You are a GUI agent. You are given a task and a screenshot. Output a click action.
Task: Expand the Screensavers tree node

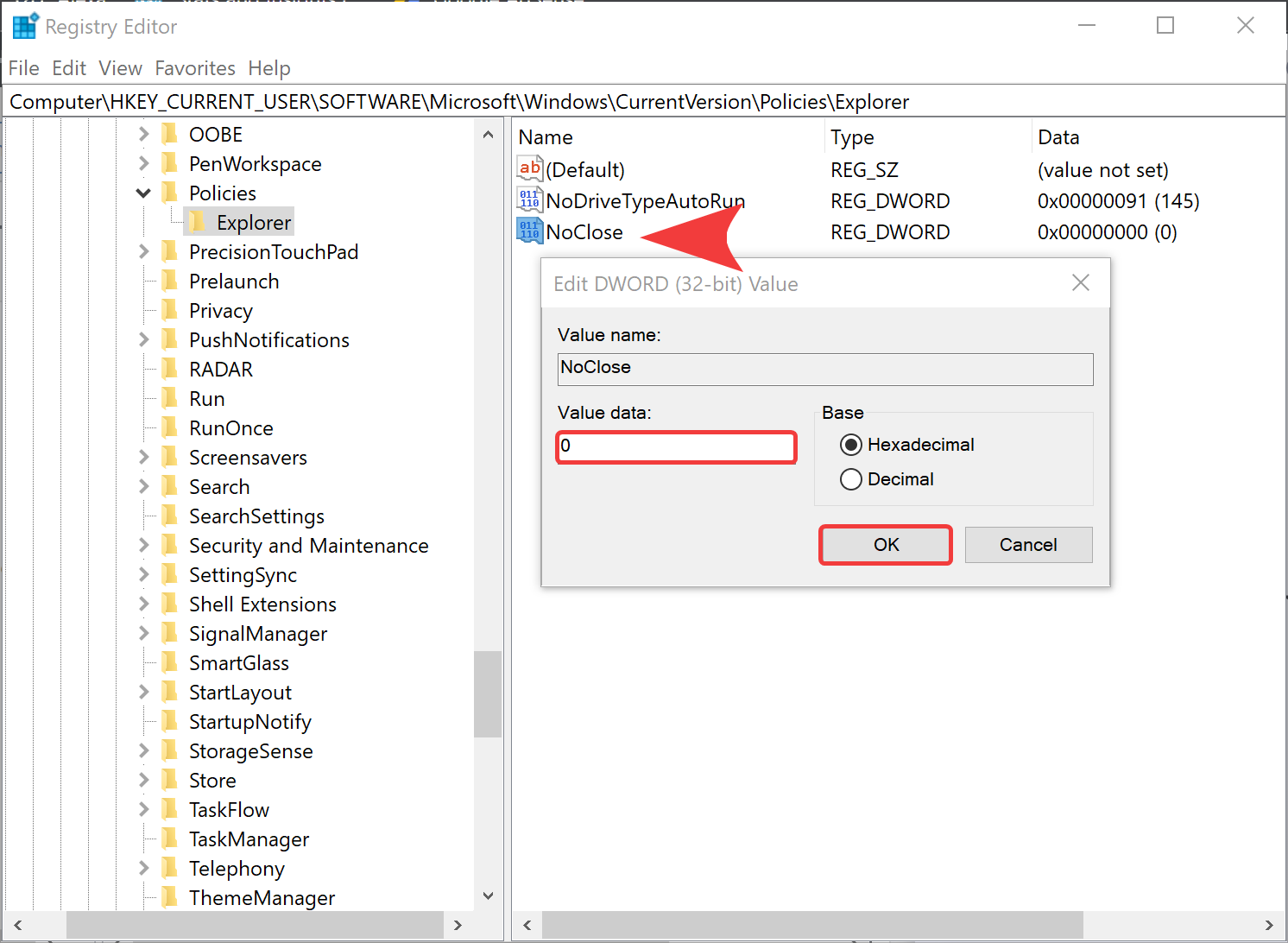pyautogui.click(x=143, y=457)
